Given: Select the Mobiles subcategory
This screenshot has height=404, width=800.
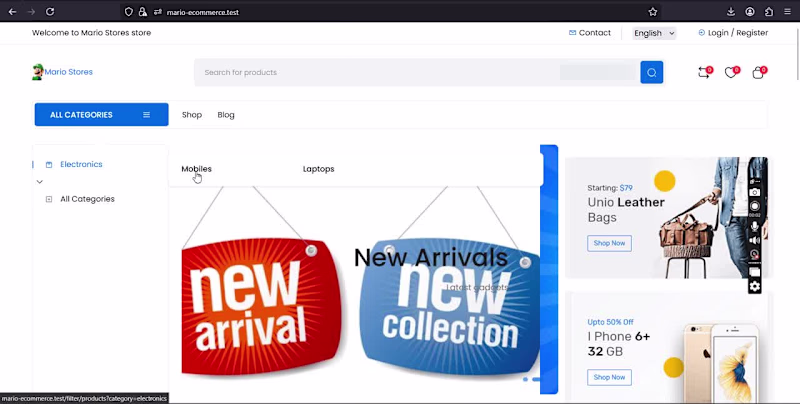Looking at the screenshot, I should click(196, 169).
